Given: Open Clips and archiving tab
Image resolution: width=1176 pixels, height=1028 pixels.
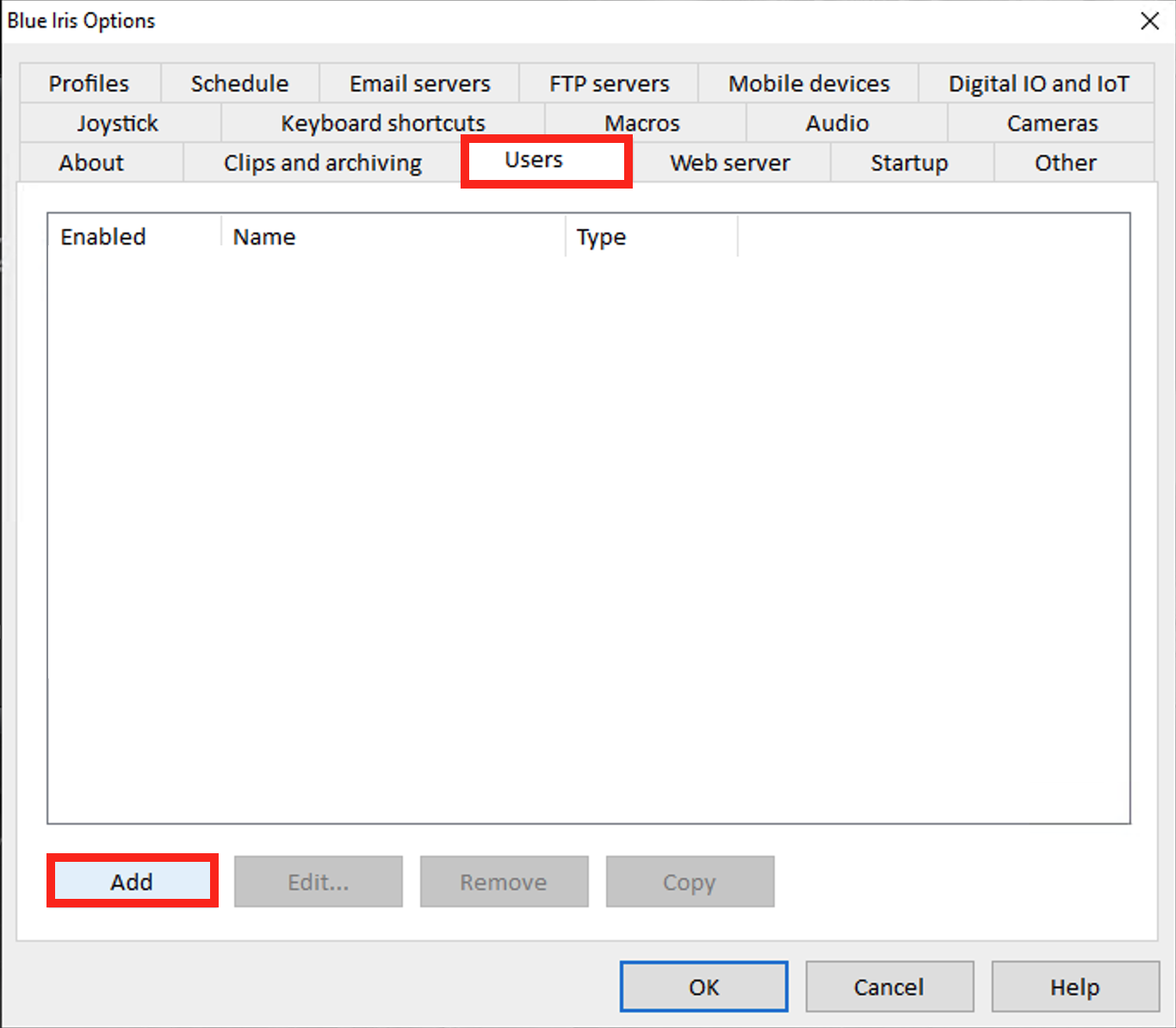Looking at the screenshot, I should pos(323,163).
